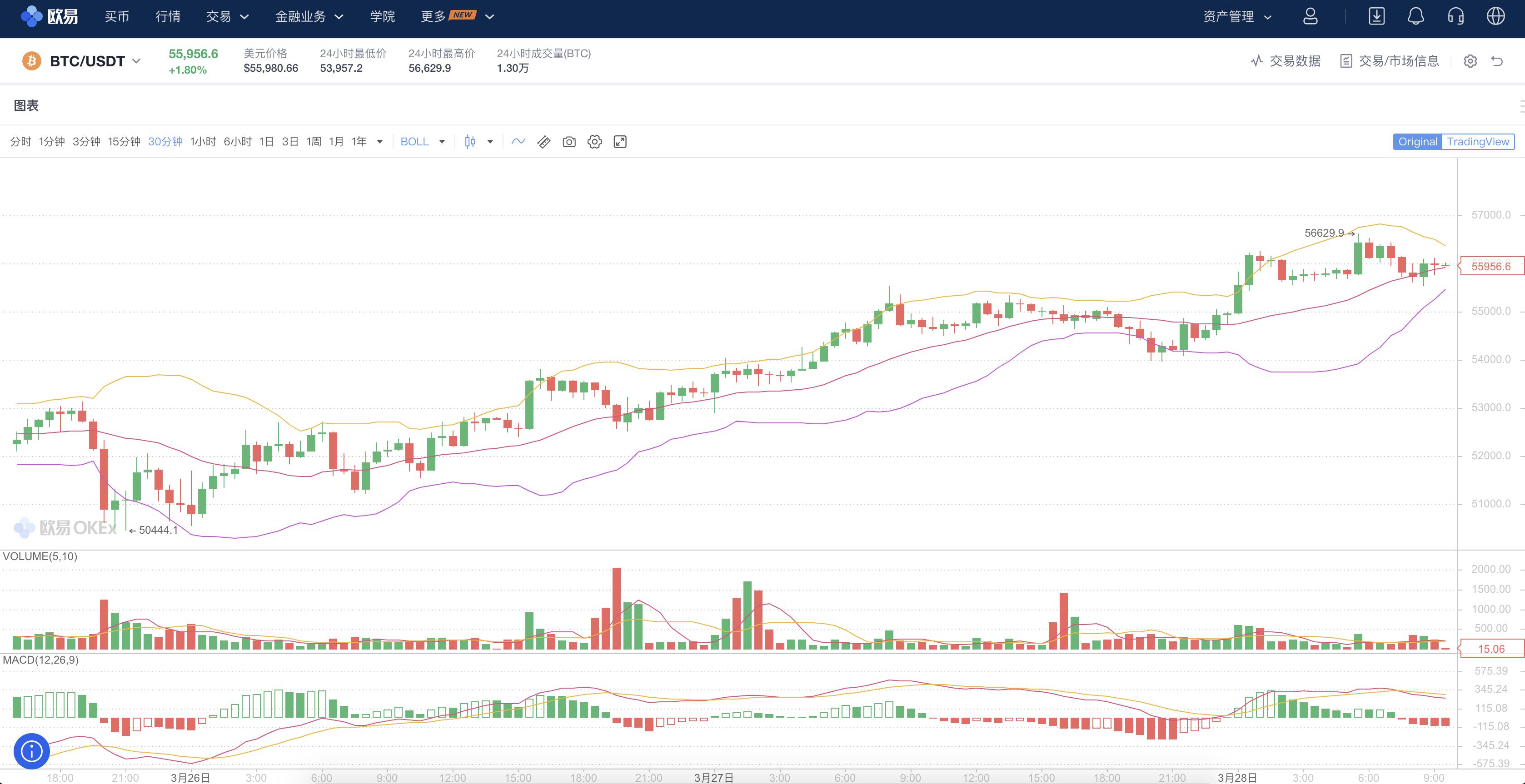The image size is (1525, 784).
Task: Open the customer support headset icon
Action: tap(1456, 16)
